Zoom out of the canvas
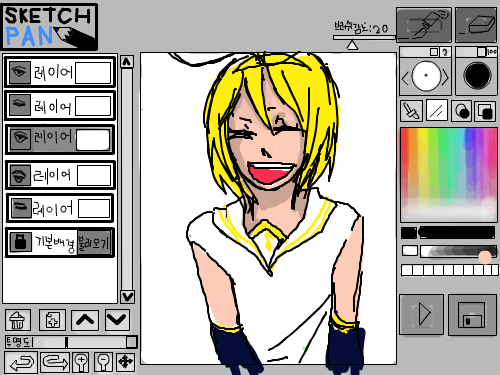 click(x=103, y=362)
